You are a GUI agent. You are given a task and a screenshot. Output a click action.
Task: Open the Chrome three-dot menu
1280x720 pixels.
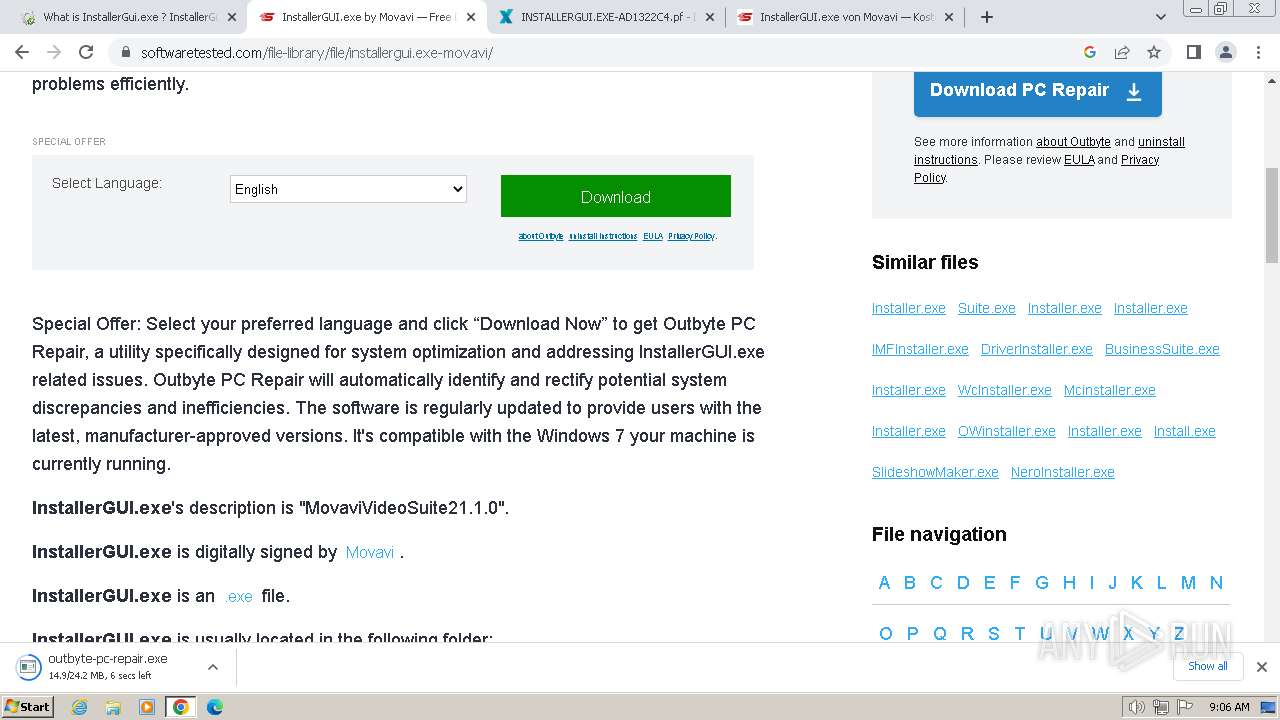tap(1258, 52)
